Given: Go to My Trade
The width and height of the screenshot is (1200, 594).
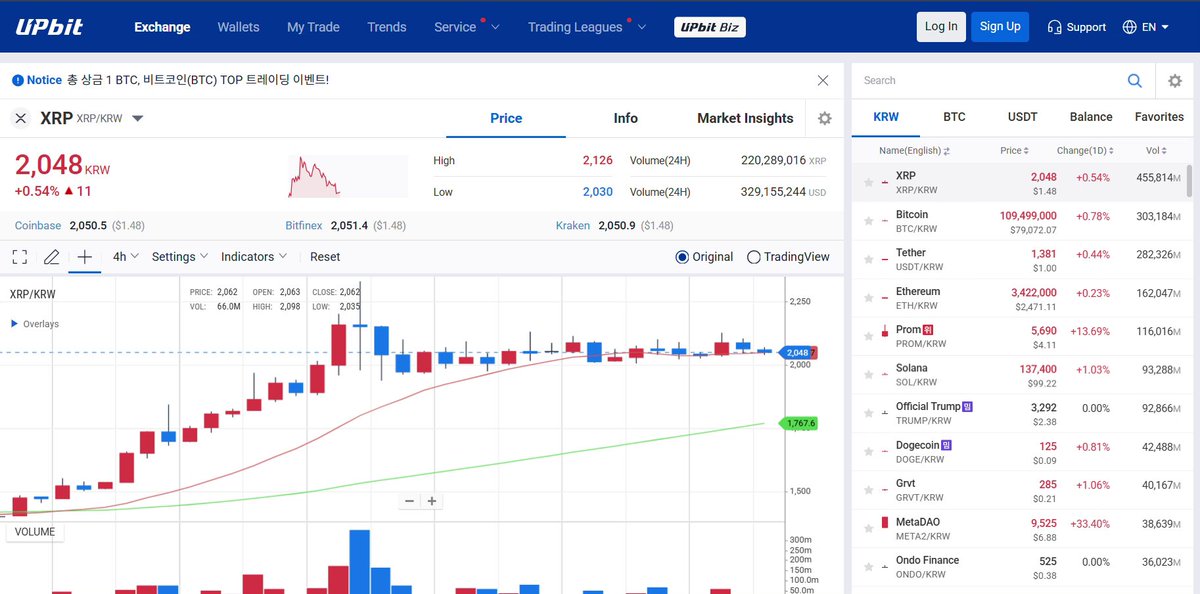Looking at the screenshot, I should tap(313, 27).
